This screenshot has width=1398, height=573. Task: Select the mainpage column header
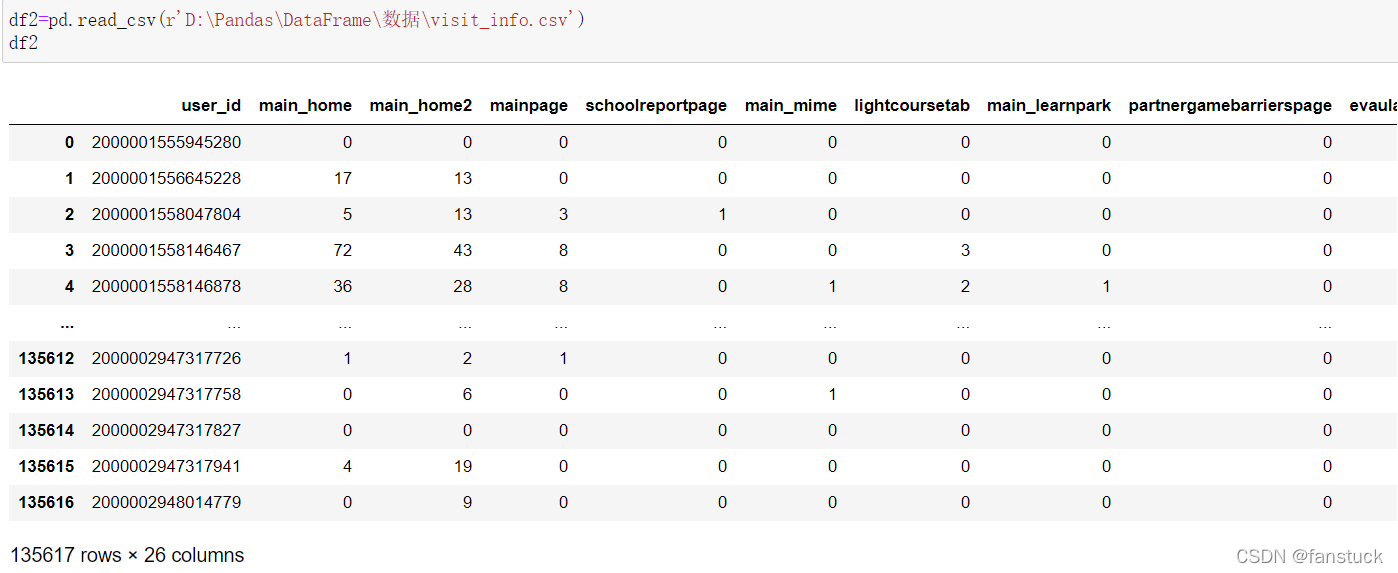(x=529, y=105)
